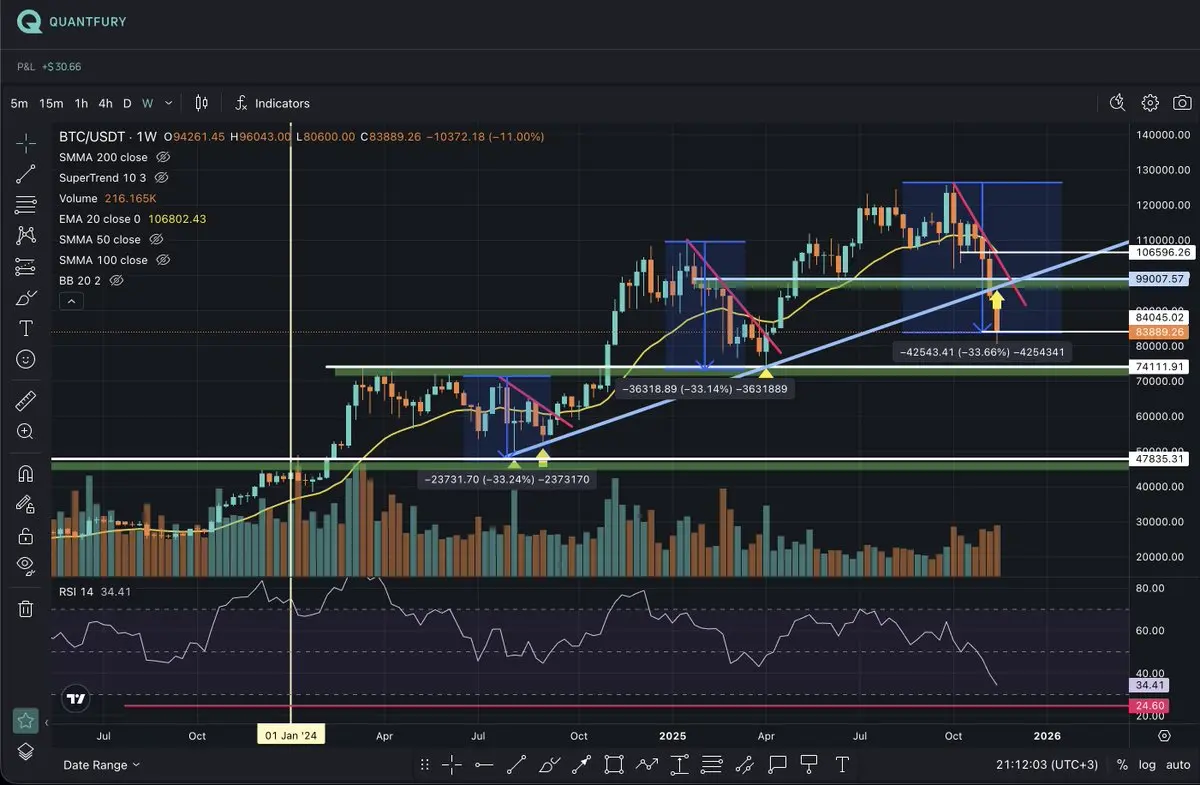Image resolution: width=1200 pixels, height=785 pixels.
Task: Select zigzag path tool in bottom toolbar
Action: click(647, 765)
